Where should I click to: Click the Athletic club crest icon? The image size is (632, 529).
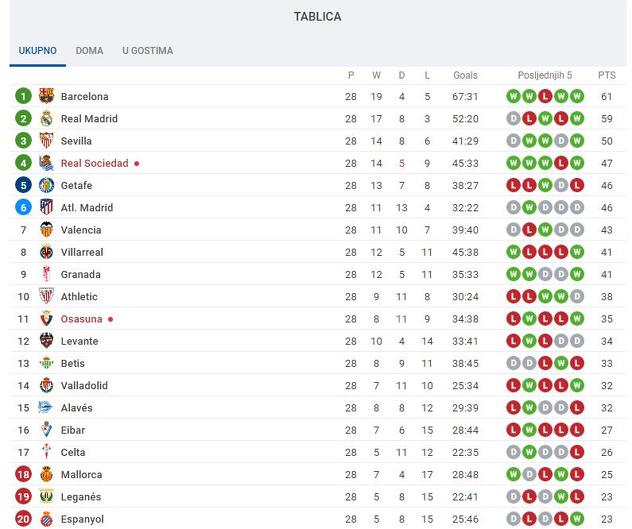click(x=46, y=297)
